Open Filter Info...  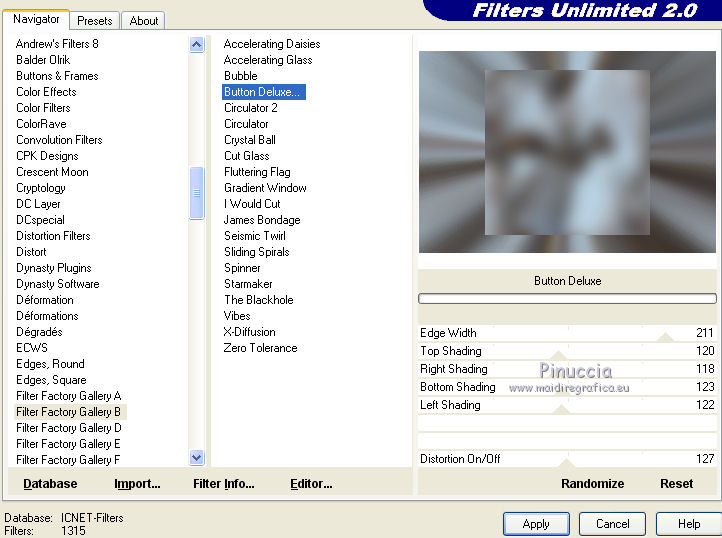(x=223, y=484)
